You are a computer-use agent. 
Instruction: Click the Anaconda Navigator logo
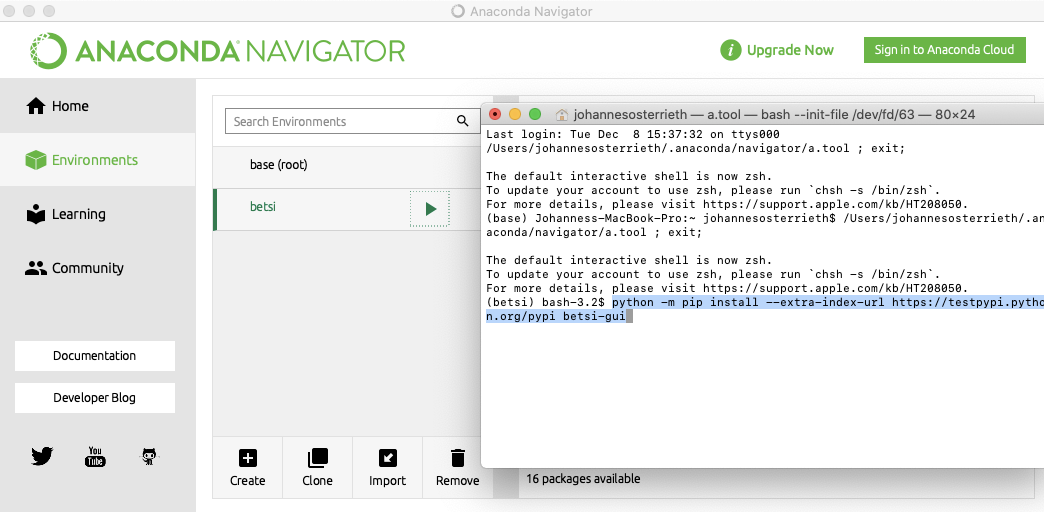coord(217,51)
